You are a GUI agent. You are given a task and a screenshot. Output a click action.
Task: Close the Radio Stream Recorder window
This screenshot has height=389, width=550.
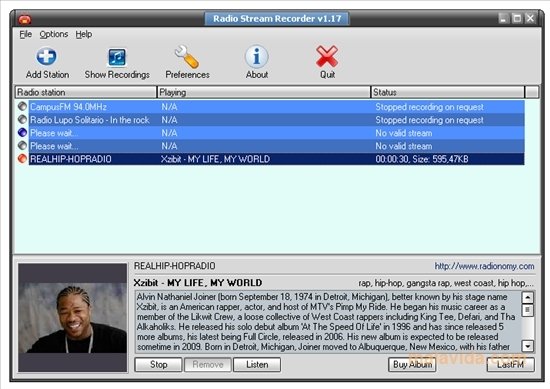tap(530, 19)
